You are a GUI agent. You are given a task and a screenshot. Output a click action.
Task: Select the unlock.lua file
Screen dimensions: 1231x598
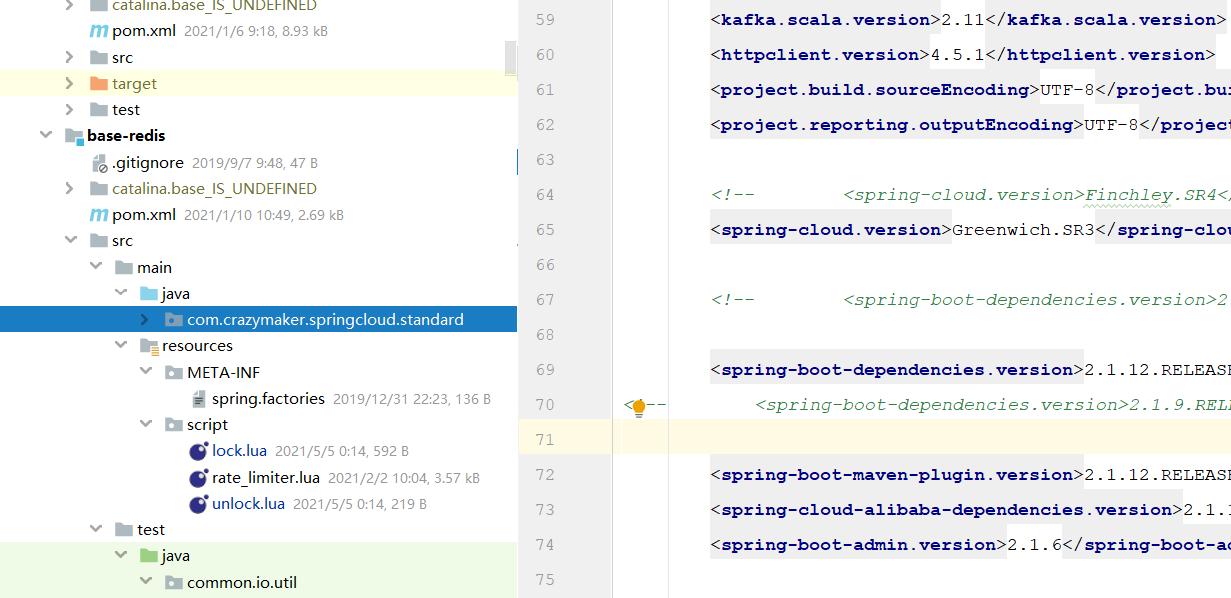[x=248, y=504]
